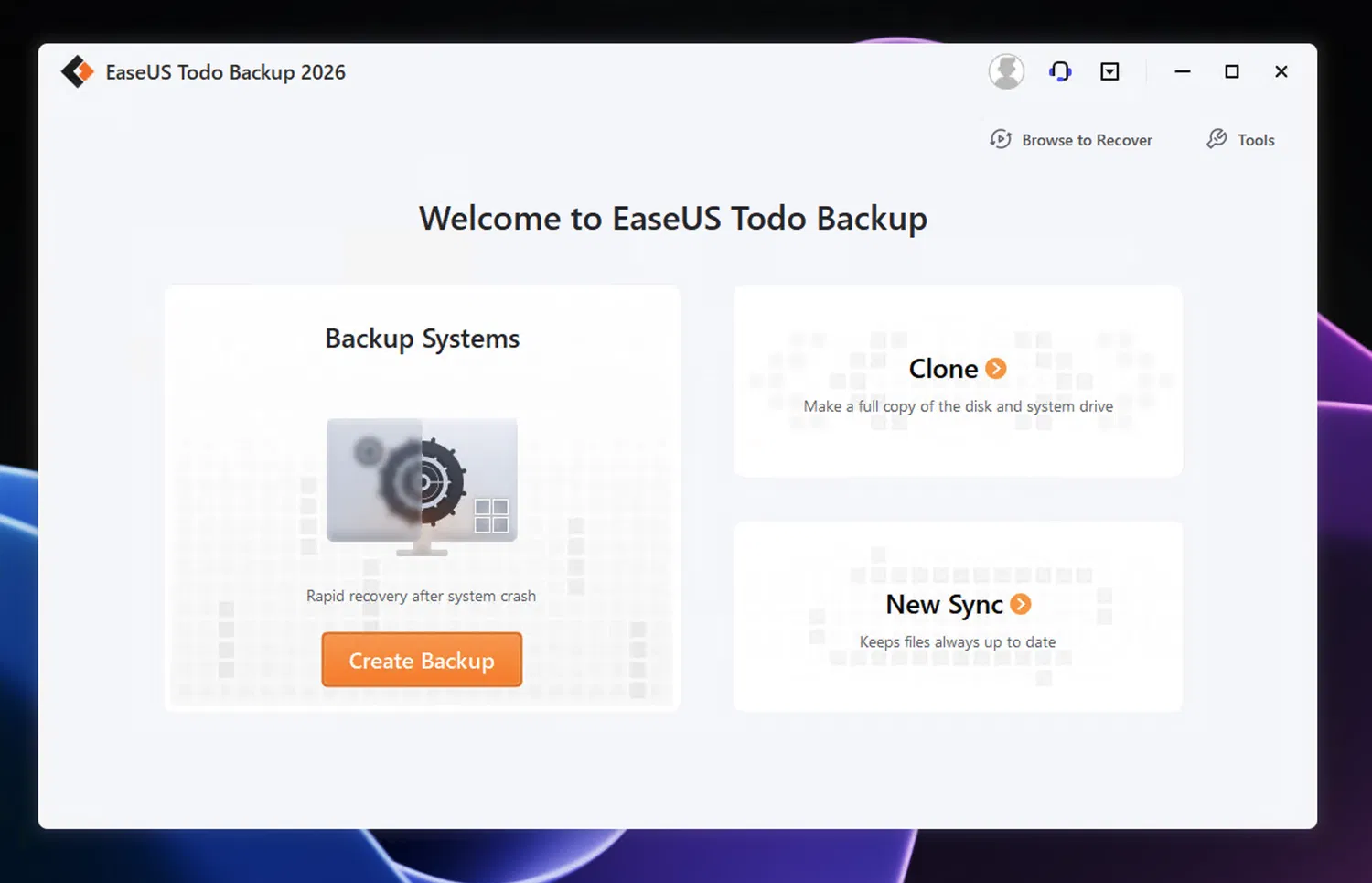Open the Clone heading
The height and width of the screenshot is (883, 1372).
pos(943,368)
